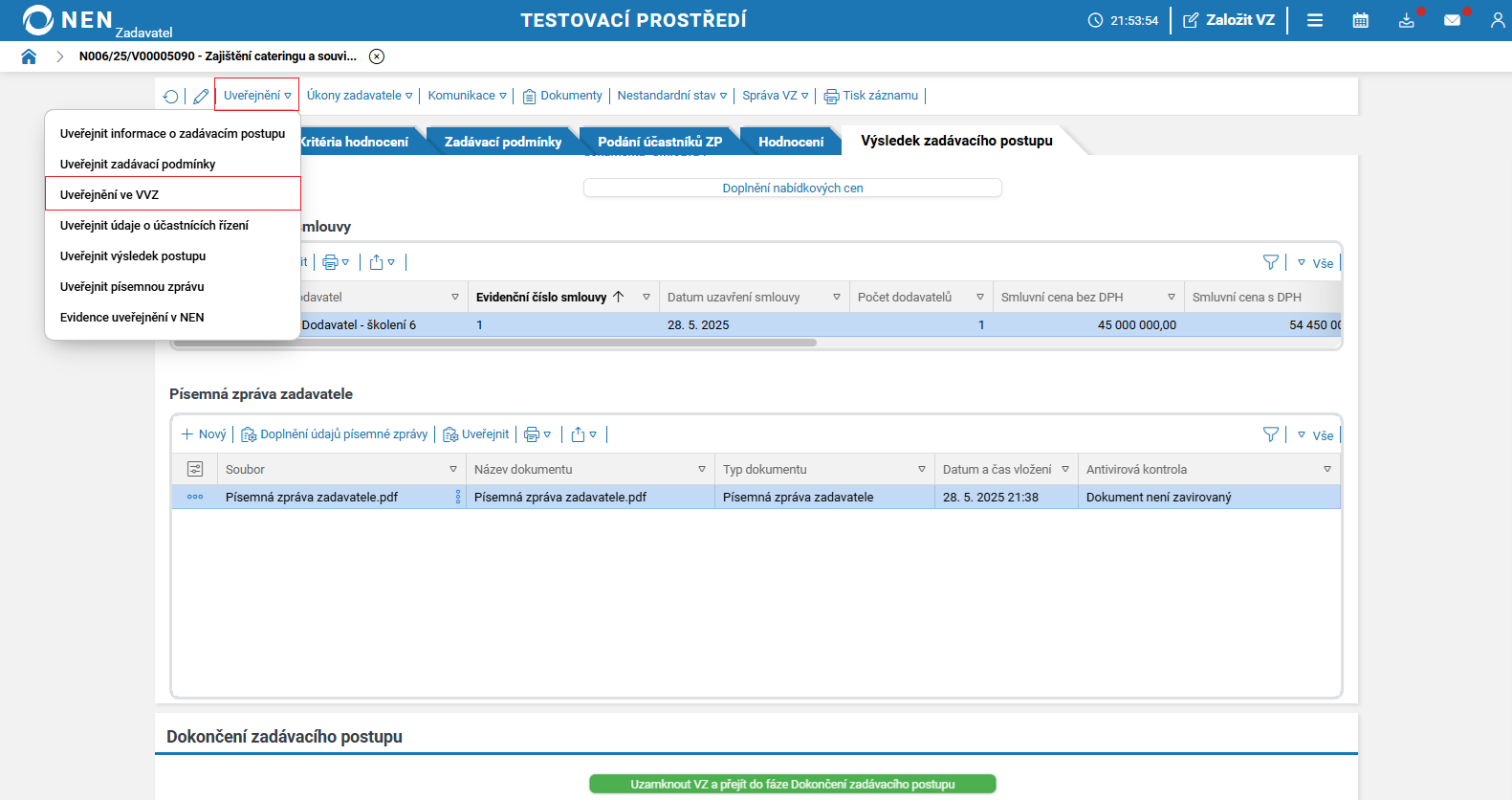Open row actions dots for Písemná zpráva zadavatele.pdf
The image size is (1512, 800).
(x=195, y=497)
